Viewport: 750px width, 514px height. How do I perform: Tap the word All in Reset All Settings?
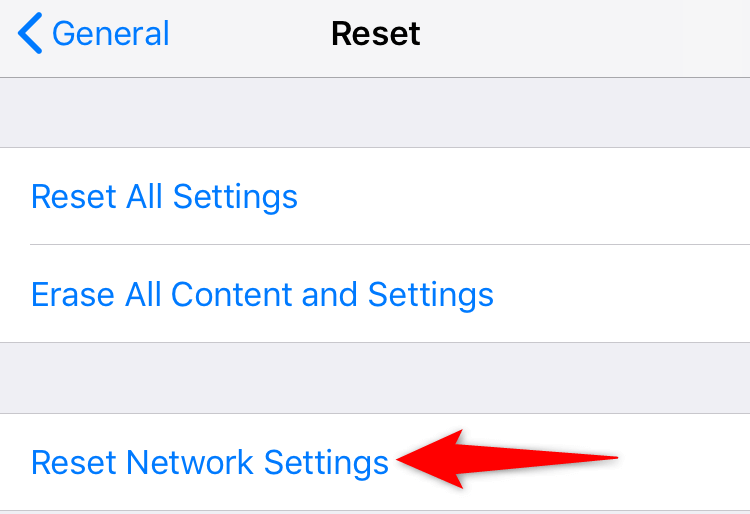coord(144,197)
